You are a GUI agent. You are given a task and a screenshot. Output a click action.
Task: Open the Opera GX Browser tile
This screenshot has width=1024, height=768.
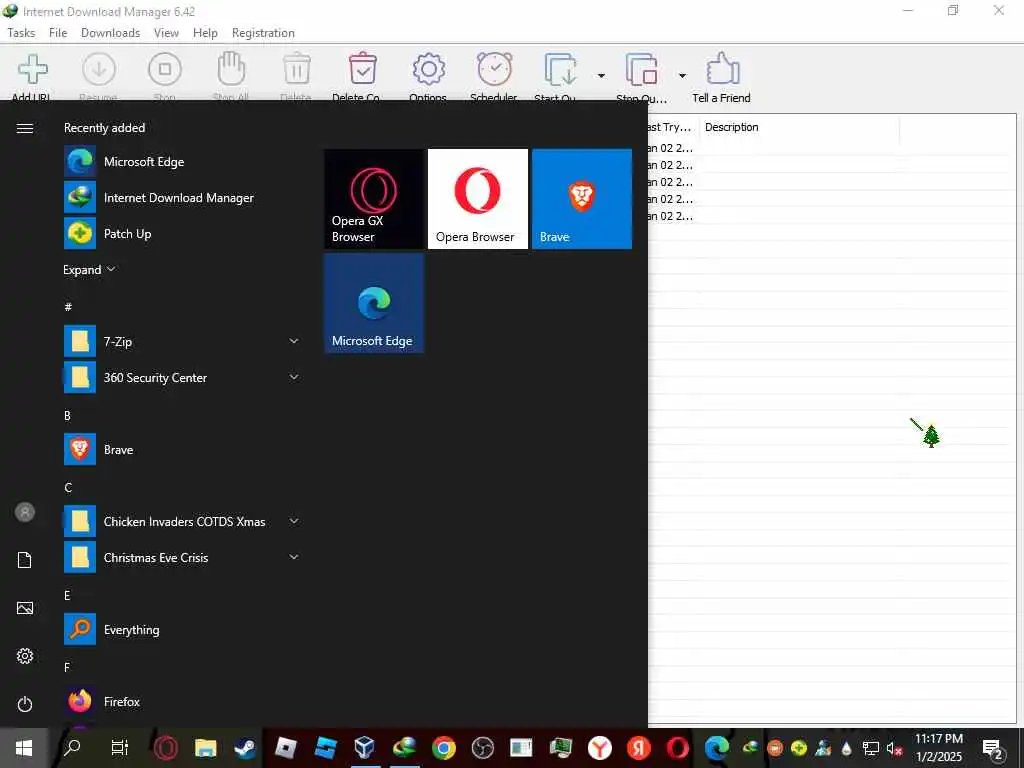(x=374, y=199)
